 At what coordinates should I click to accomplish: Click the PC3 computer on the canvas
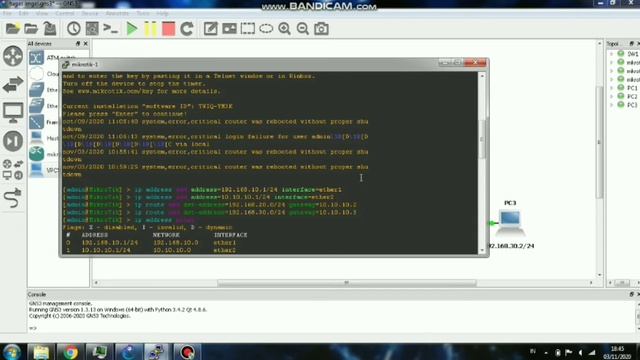point(510,223)
